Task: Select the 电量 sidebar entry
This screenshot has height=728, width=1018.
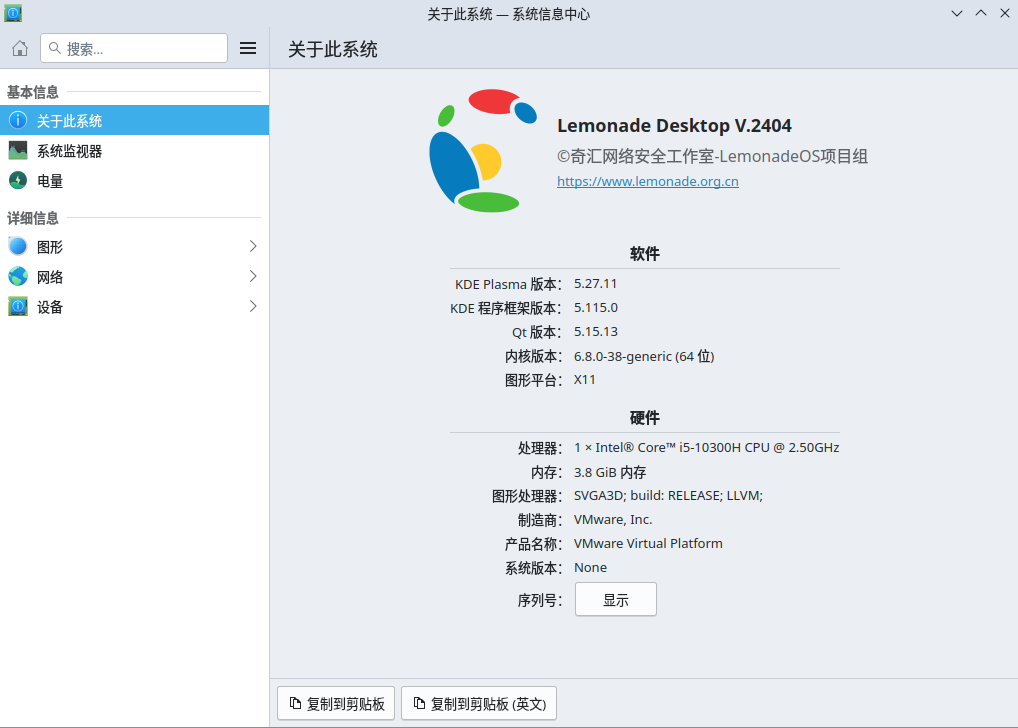Action: [134, 181]
